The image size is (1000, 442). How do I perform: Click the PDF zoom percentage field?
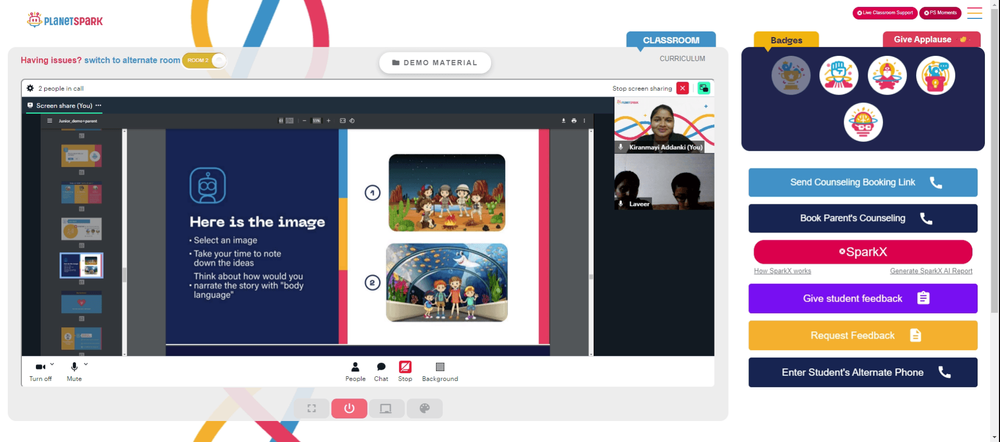pyautogui.click(x=316, y=120)
